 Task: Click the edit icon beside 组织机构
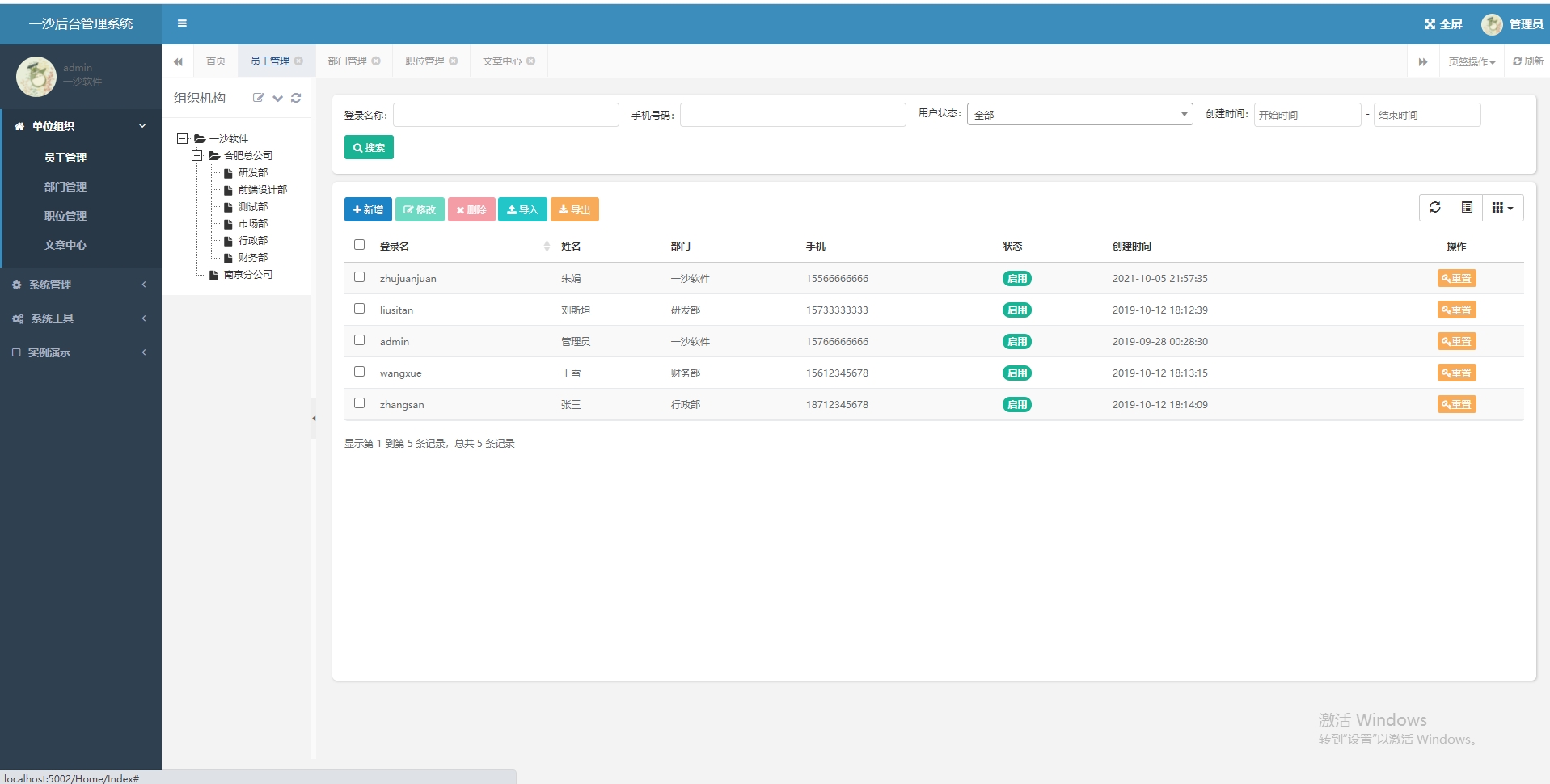coord(259,98)
